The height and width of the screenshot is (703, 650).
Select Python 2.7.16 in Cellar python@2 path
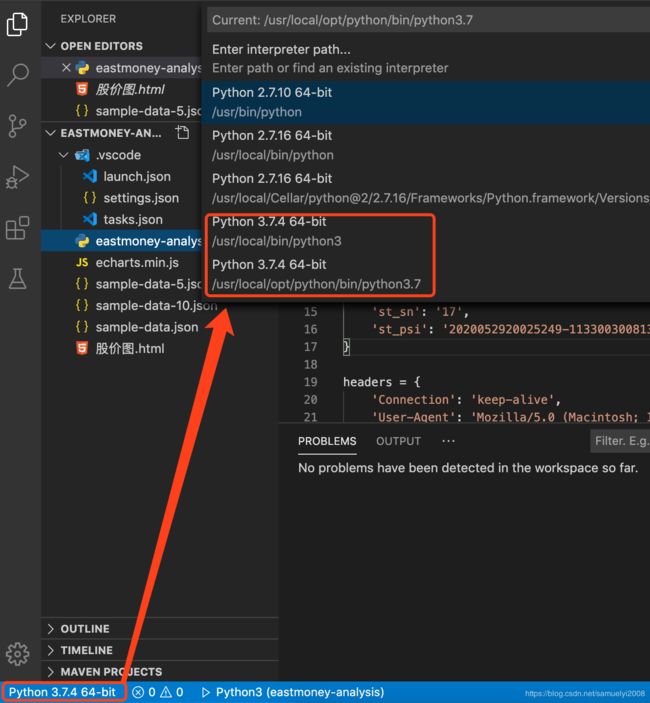425,188
